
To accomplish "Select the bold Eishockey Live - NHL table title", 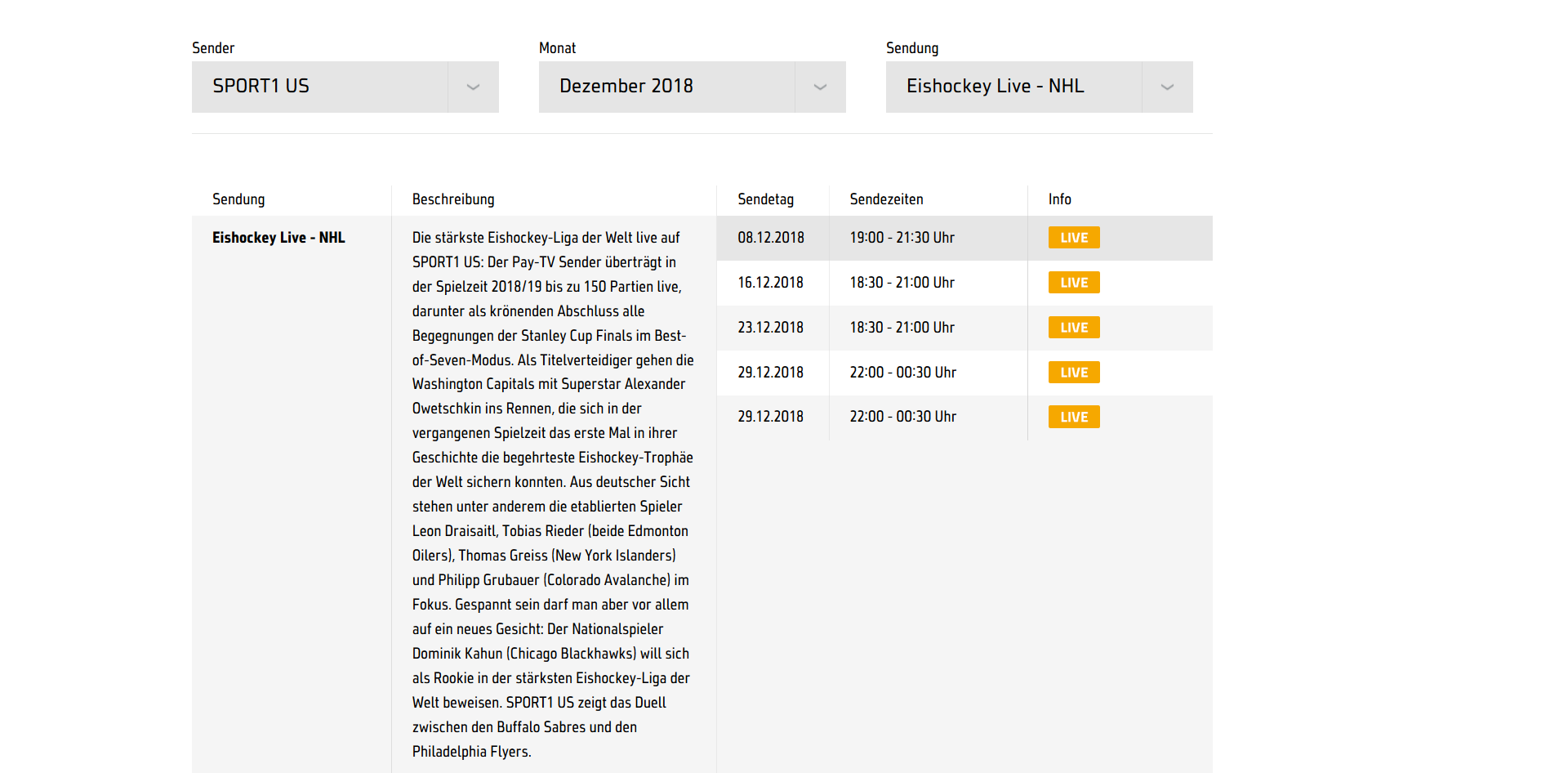I will click(x=278, y=238).
